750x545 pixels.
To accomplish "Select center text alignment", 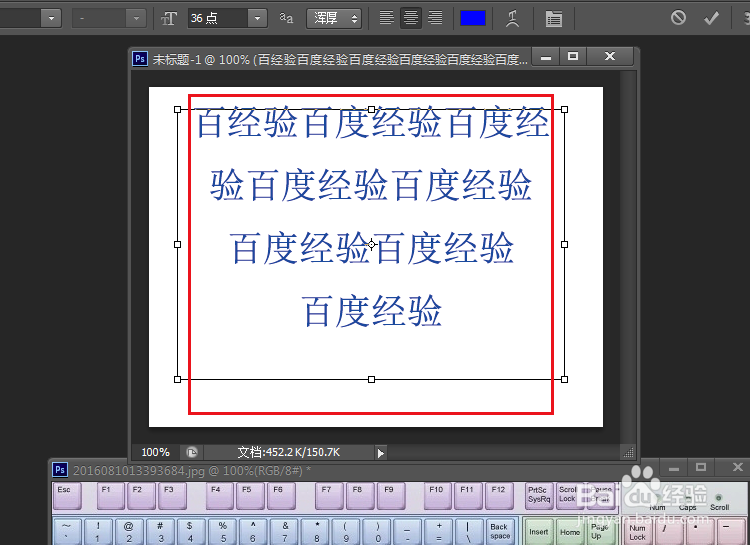I will pyautogui.click(x=411, y=18).
